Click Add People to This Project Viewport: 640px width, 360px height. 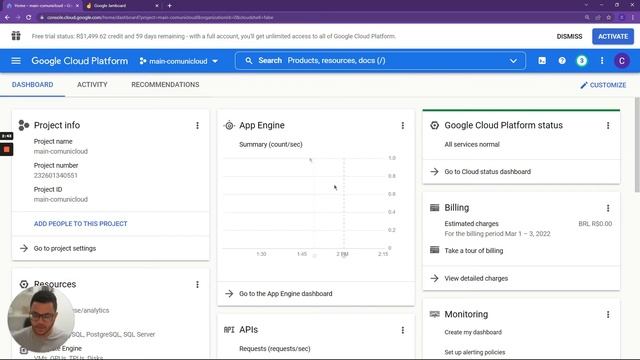[x=80, y=224]
